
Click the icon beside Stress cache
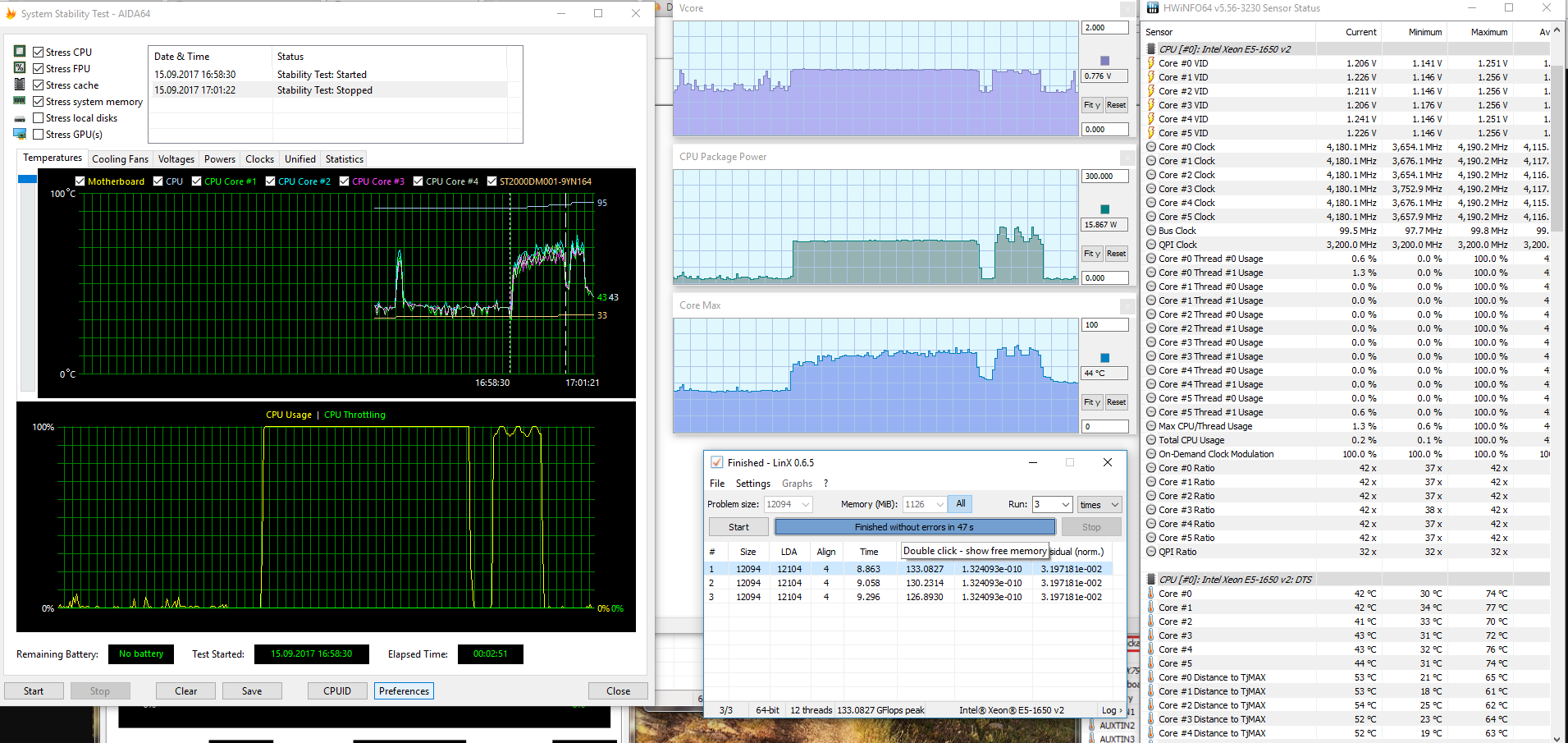point(20,85)
